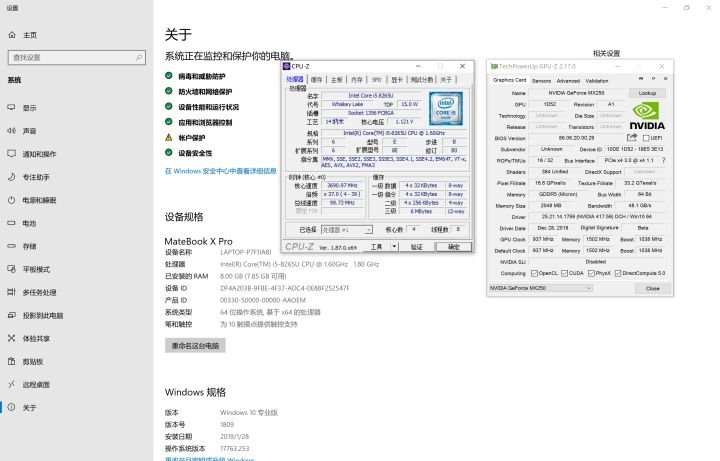Click CPU-Z core speed value 3690.97 MHz
The image size is (720, 461).
(342, 186)
